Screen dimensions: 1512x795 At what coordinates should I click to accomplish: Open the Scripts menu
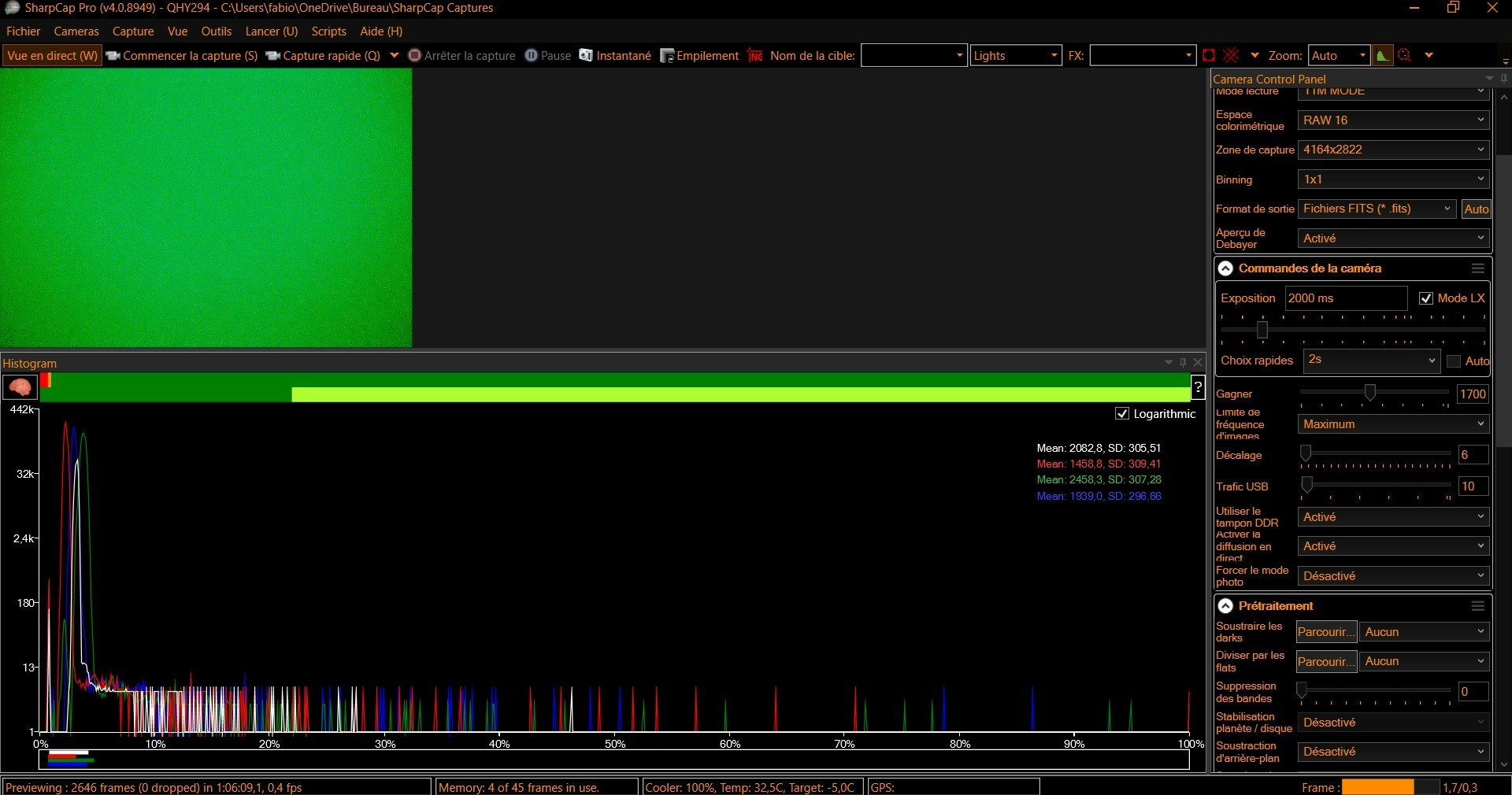[x=328, y=31]
